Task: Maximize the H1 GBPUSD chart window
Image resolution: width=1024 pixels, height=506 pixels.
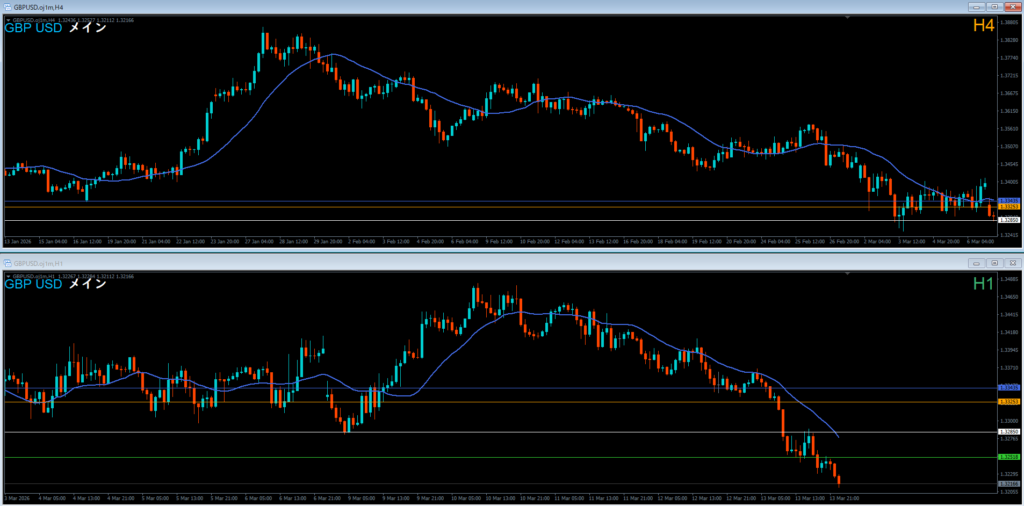Action: pos(994,263)
